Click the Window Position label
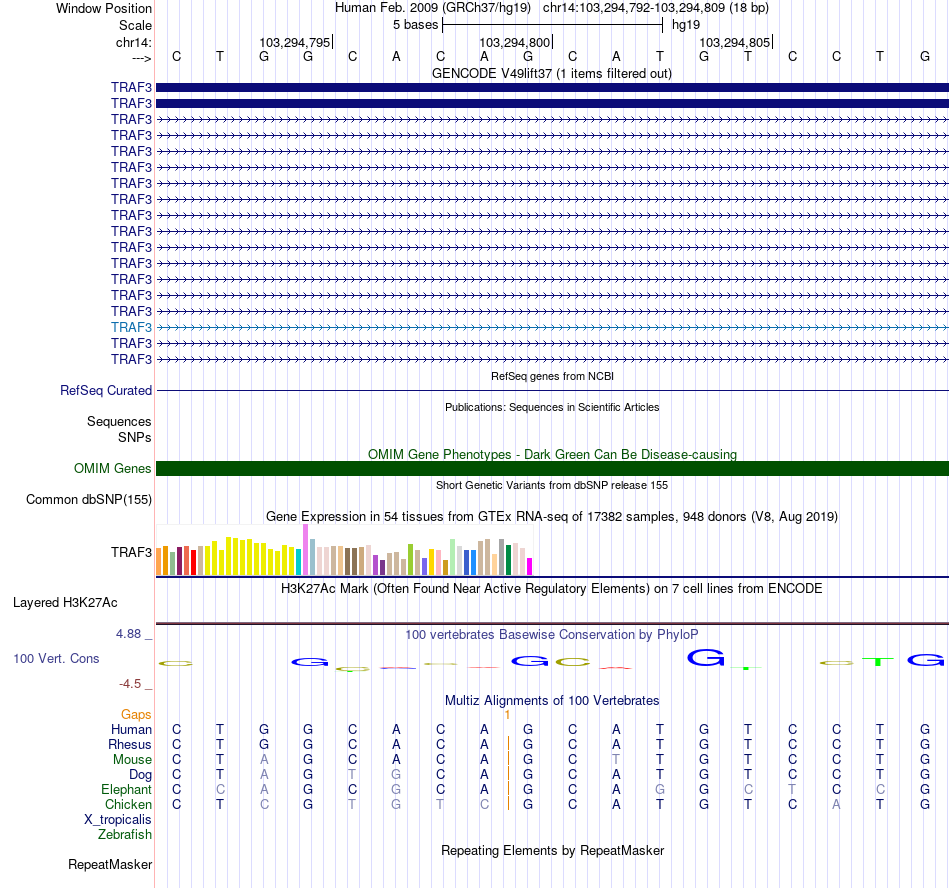This screenshot has height=888, width=950. 104,8
